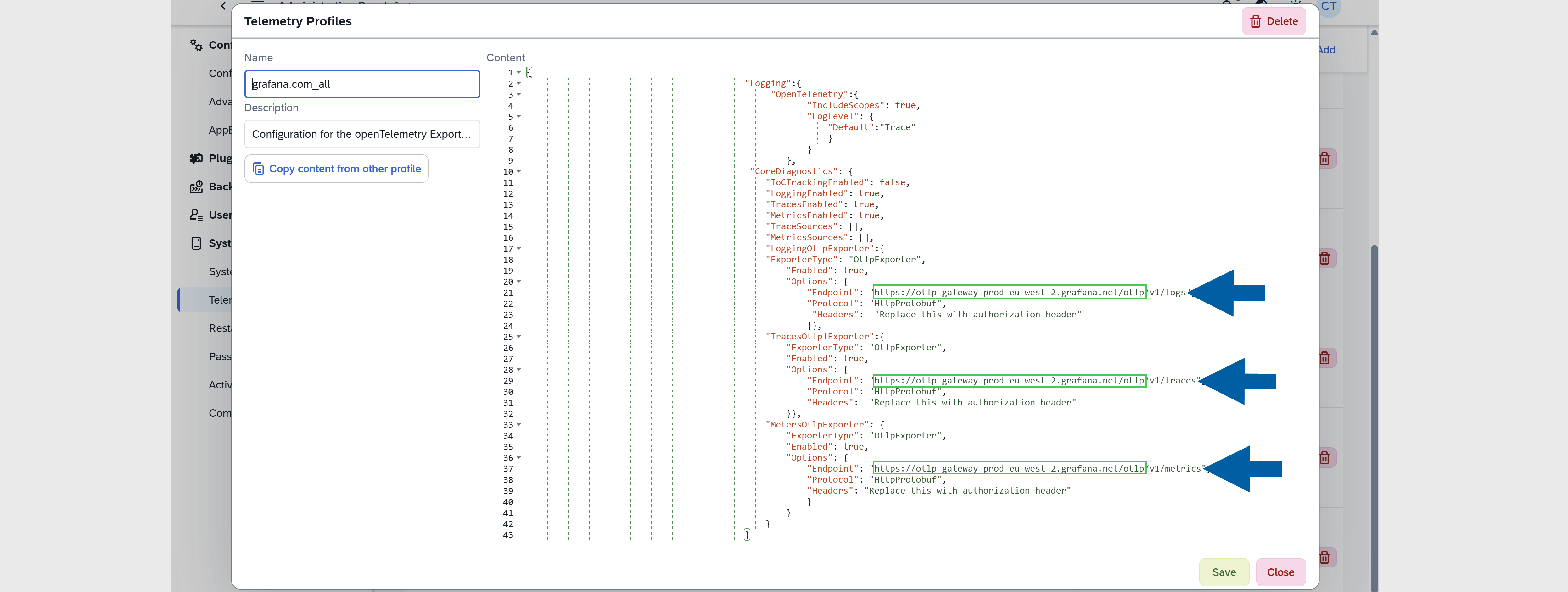Click the Headers value on line 31
Image resolution: width=1568 pixels, height=592 pixels.
click(x=973, y=403)
